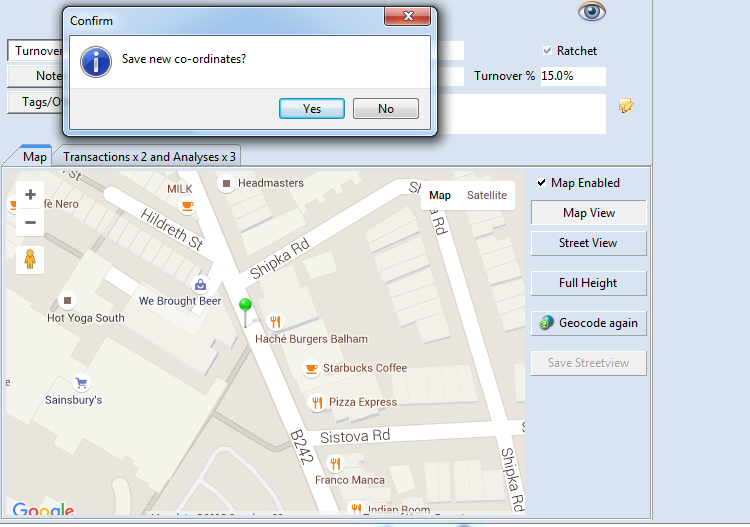Click the Indian Room restaurant icon
750x527 pixels.
click(356, 509)
